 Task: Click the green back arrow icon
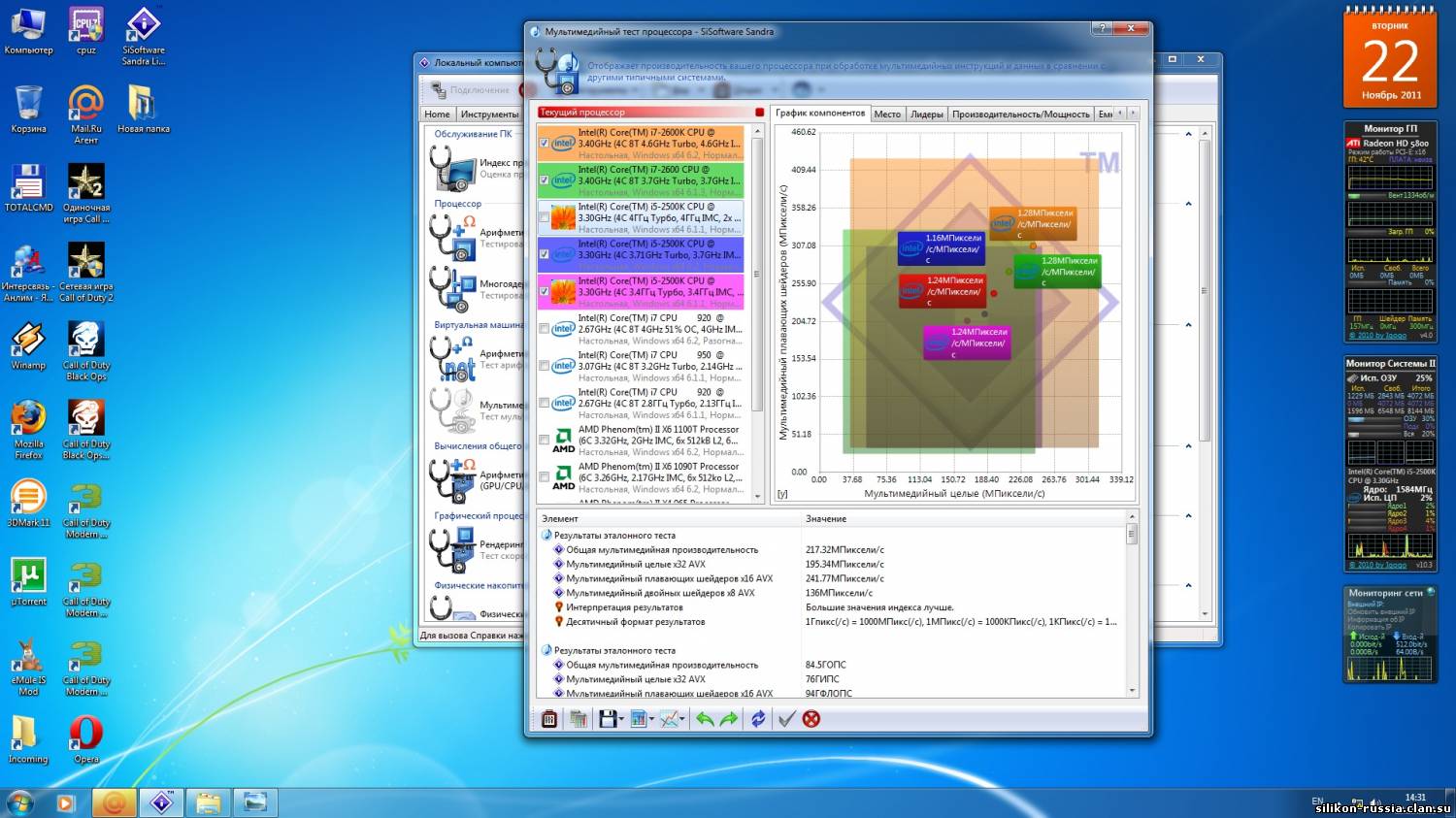click(x=705, y=719)
